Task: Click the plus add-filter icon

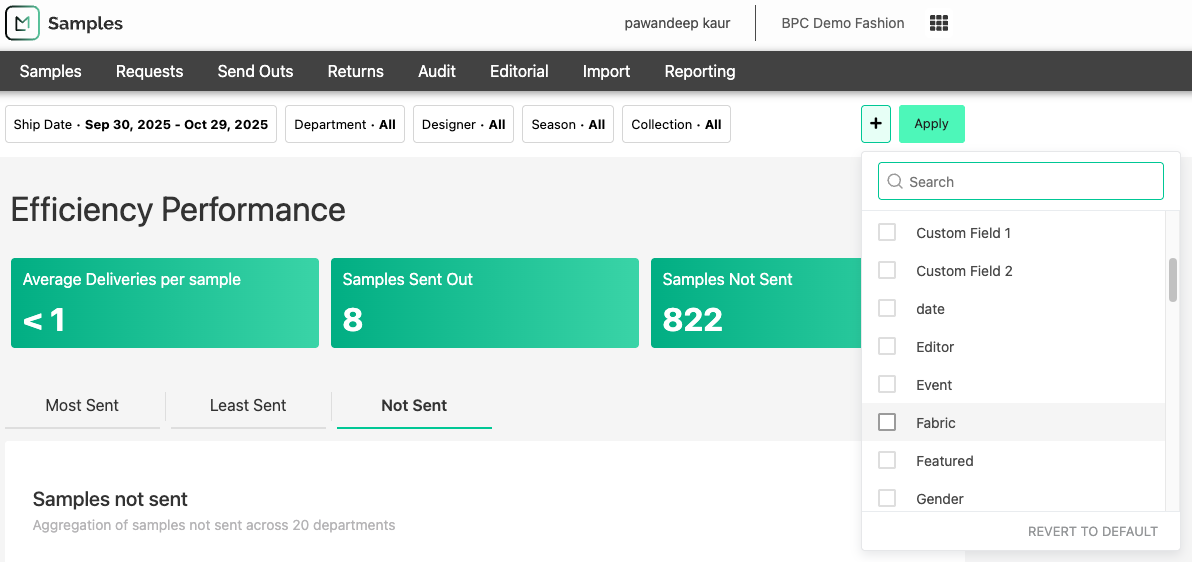Action: click(x=875, y=124)
